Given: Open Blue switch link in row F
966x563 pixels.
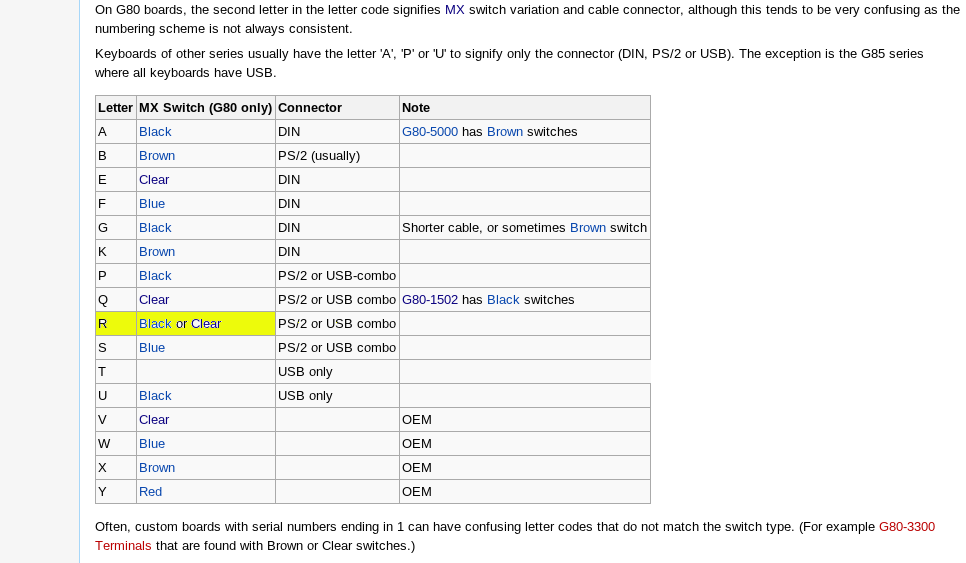Looking at the screenshot, I should coord(152,204).
